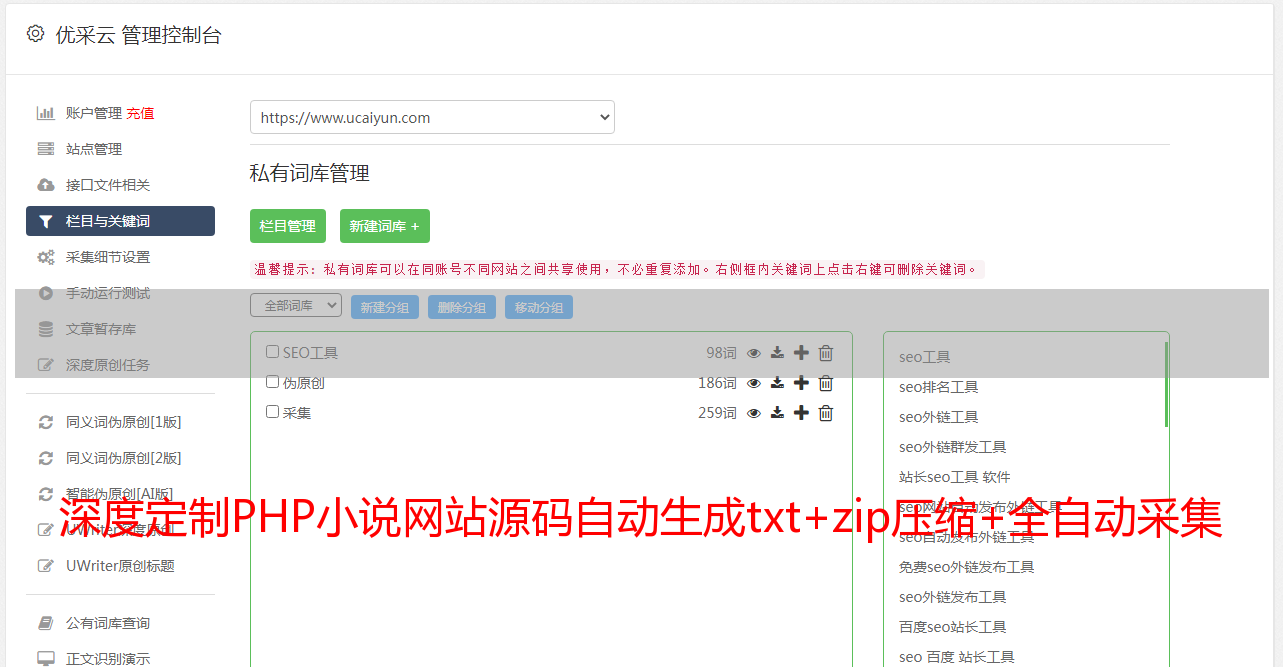The height and width of the screenshot is (667, 1283).
Task: Select keyword seo外链群发工具
Action: click(953, 447)
